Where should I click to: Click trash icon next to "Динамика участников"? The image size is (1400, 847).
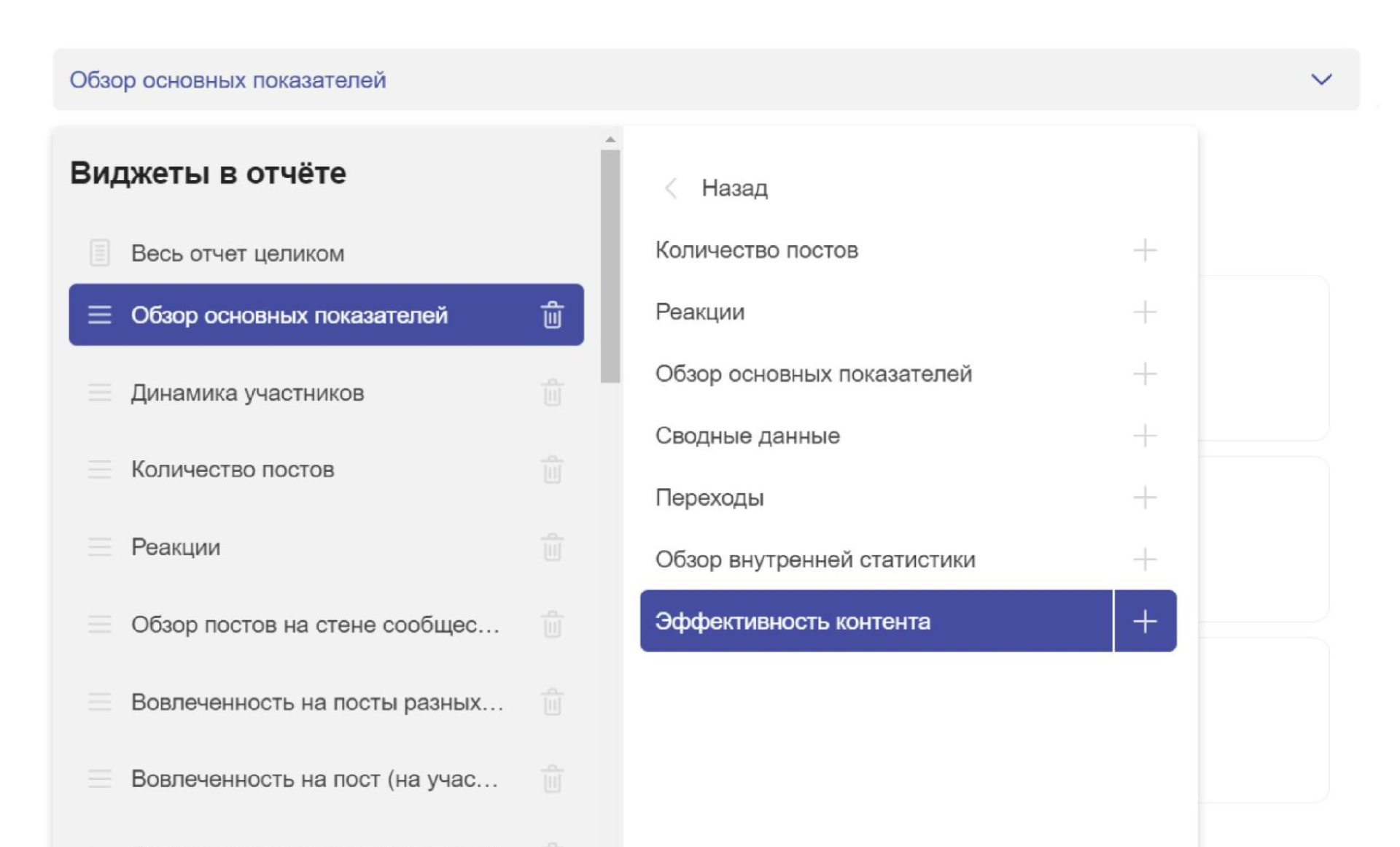[552, 392]
